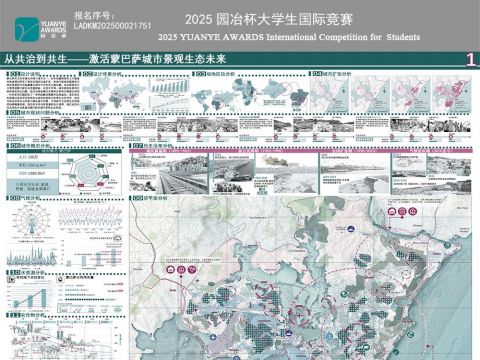The image size is (480, 360).
Task: Open the last urban expansion map with most pink
Action: (x=452, y=94)
